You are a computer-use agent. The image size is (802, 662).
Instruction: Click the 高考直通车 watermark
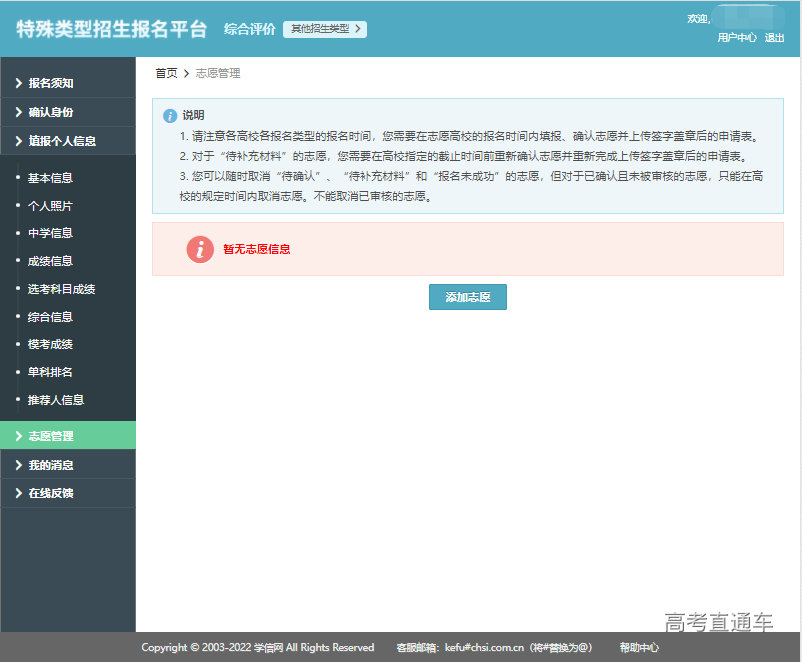pos(721,619)
